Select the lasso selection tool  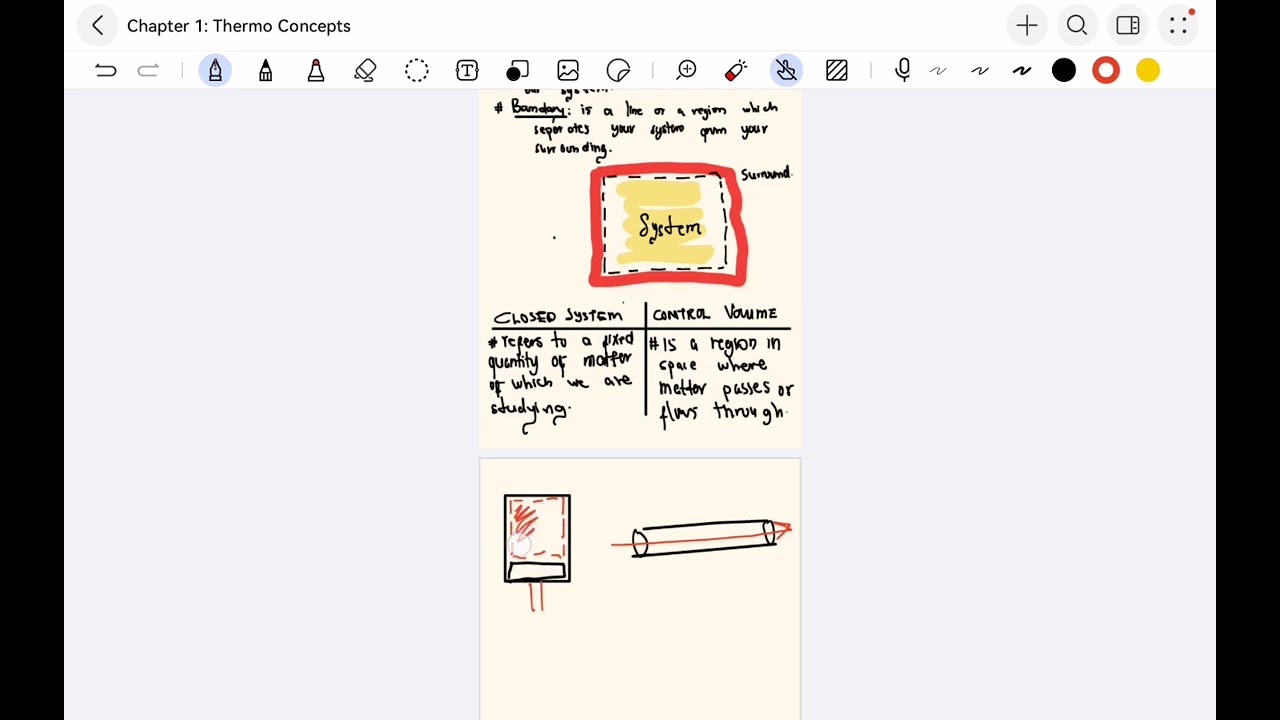(x=417, y=70)
